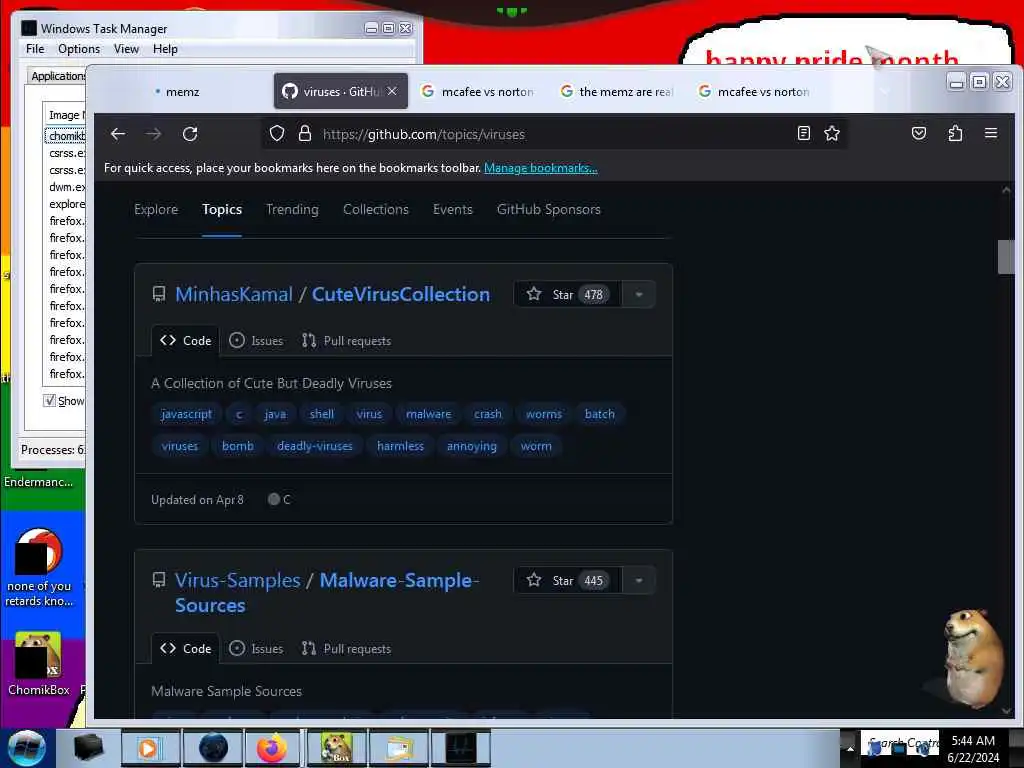
Task: Bookmark this page with the star icon
Action: 832,133
